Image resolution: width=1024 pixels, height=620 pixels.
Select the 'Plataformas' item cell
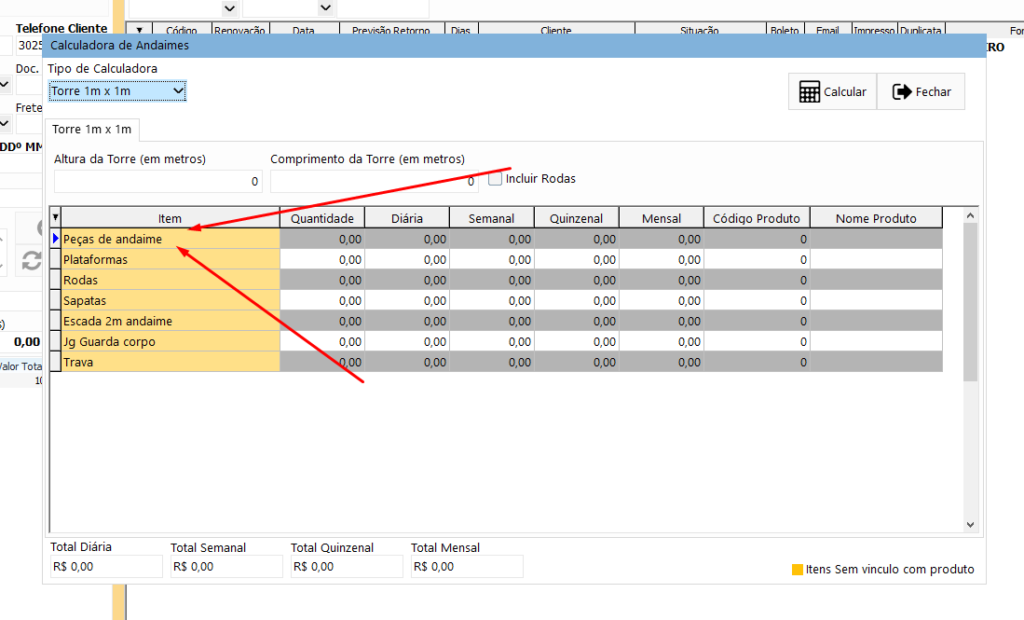pos(170,259)
